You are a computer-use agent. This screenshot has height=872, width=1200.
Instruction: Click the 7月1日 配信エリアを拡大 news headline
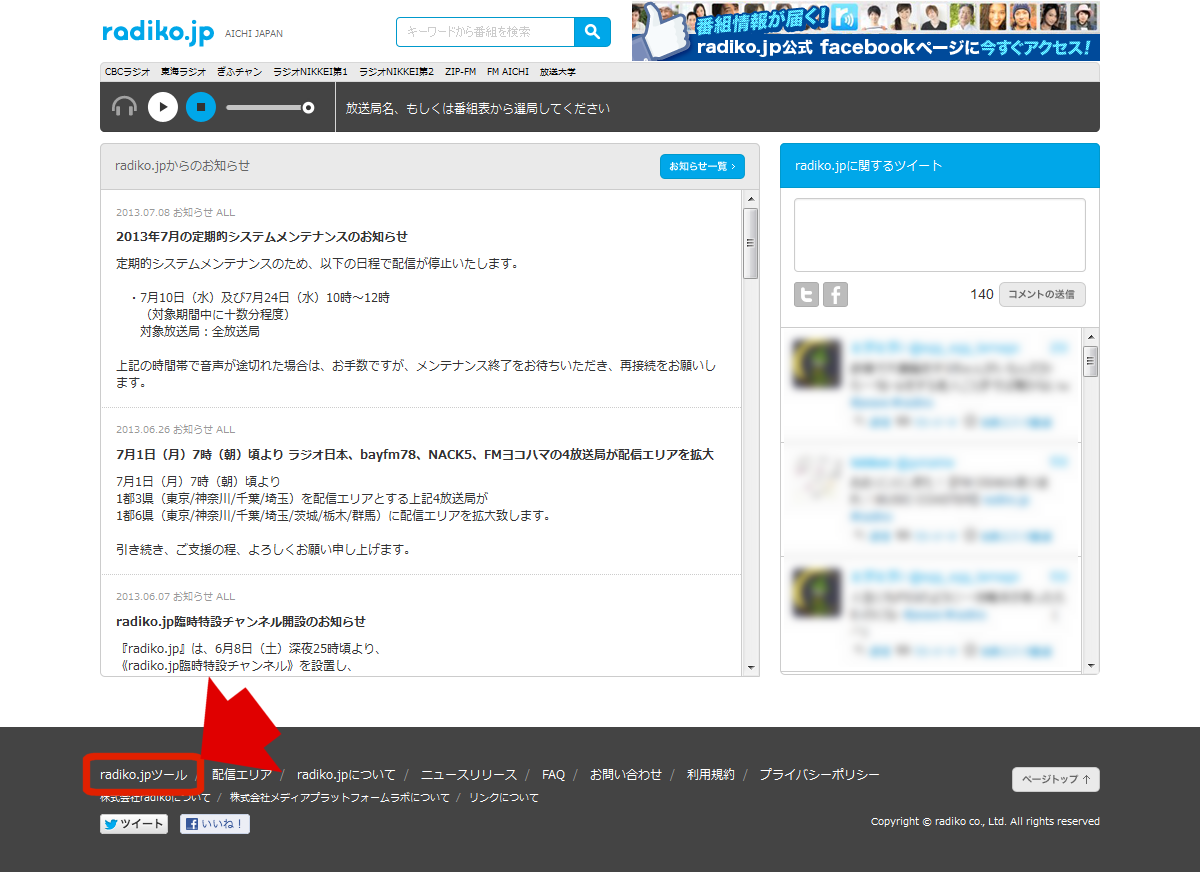click(415, 454)
